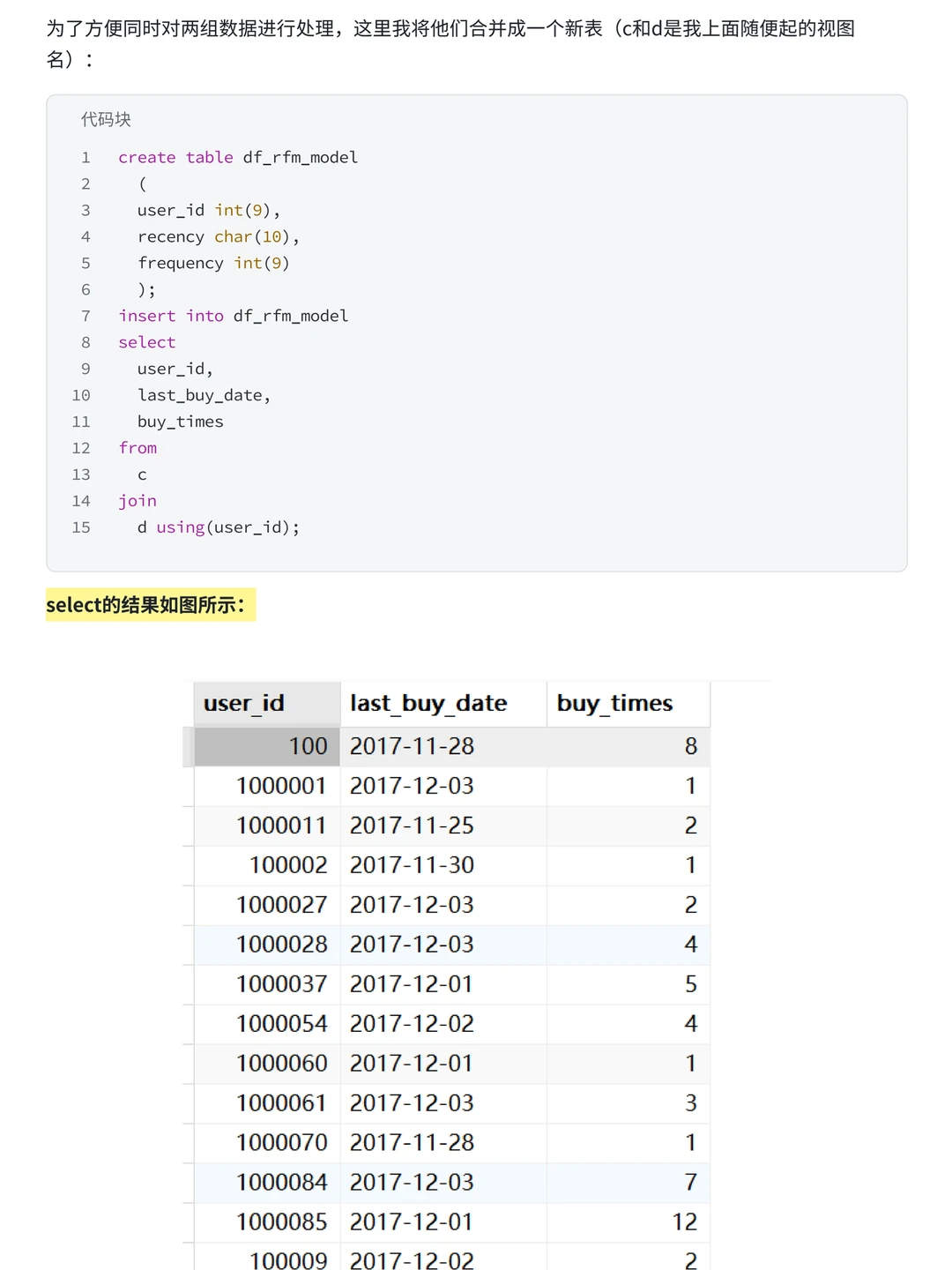Click code line 'recency char(10),'
Viewport: 952px width, 1270px height.
(x=219, y=236)
